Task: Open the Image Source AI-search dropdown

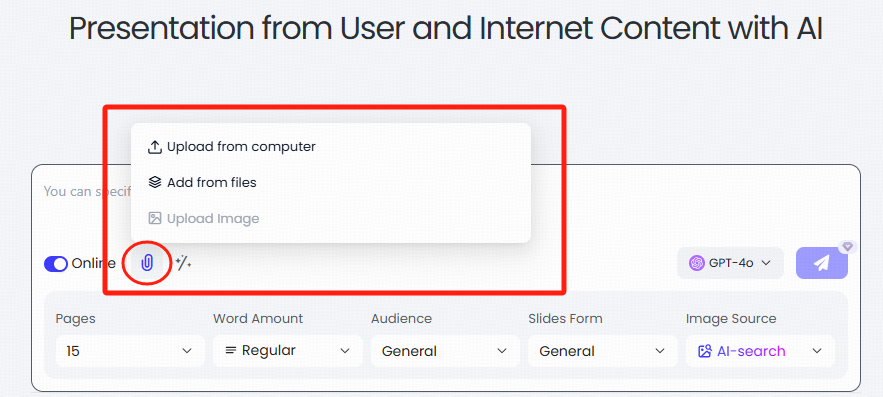Action: (x=760, y=351)
